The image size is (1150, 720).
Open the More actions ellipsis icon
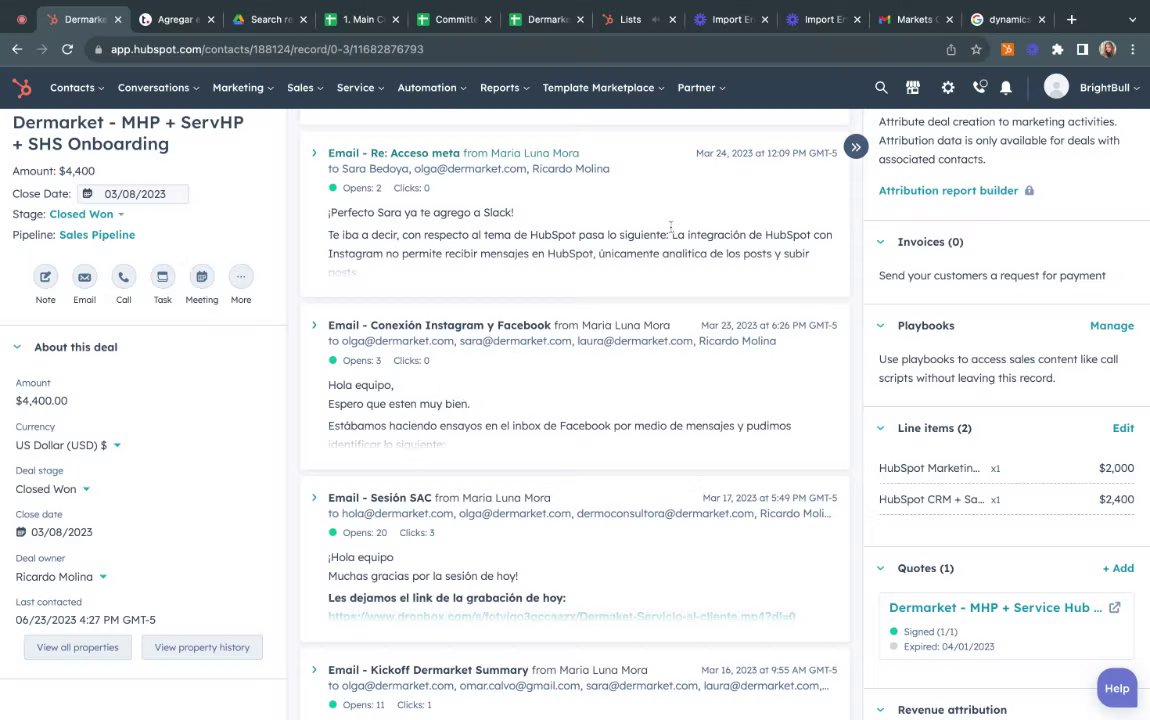coord(241,276)
